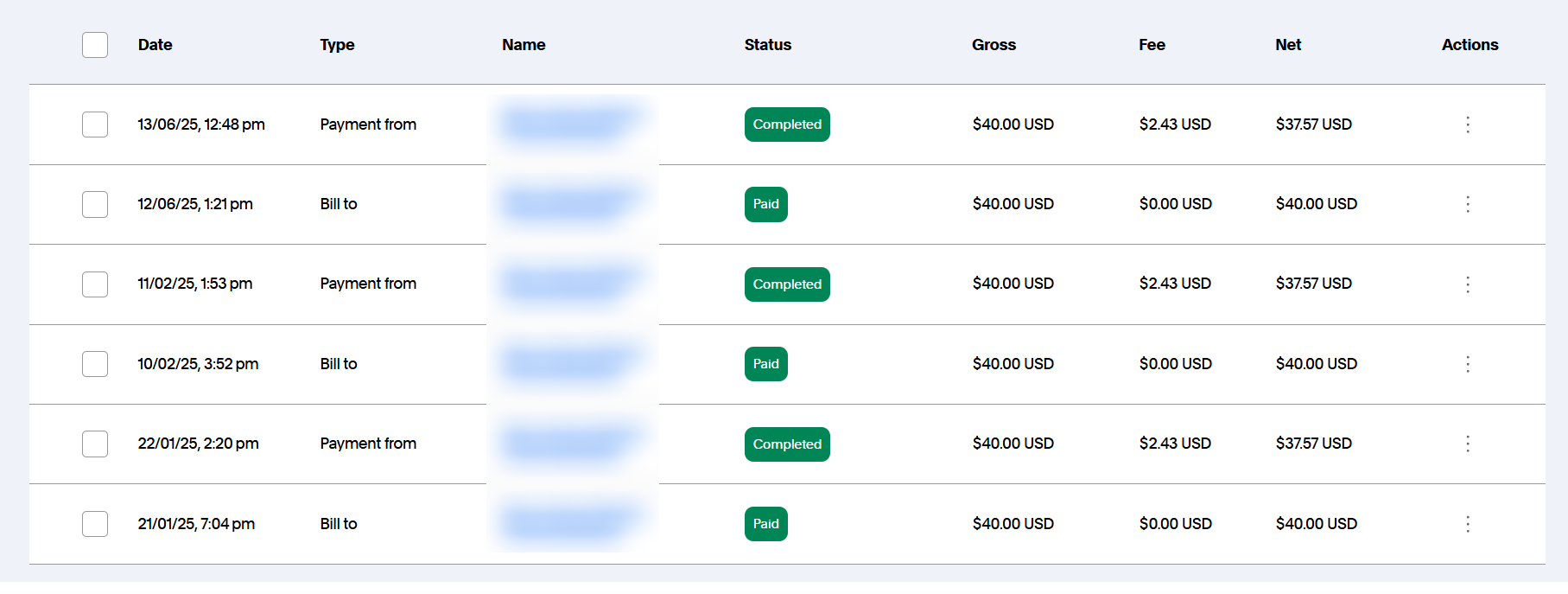Screen dimensions: 1568x594
Task: Tick checkbox for 10/02/25 3:52 pm bill
Action: (95, 364)
